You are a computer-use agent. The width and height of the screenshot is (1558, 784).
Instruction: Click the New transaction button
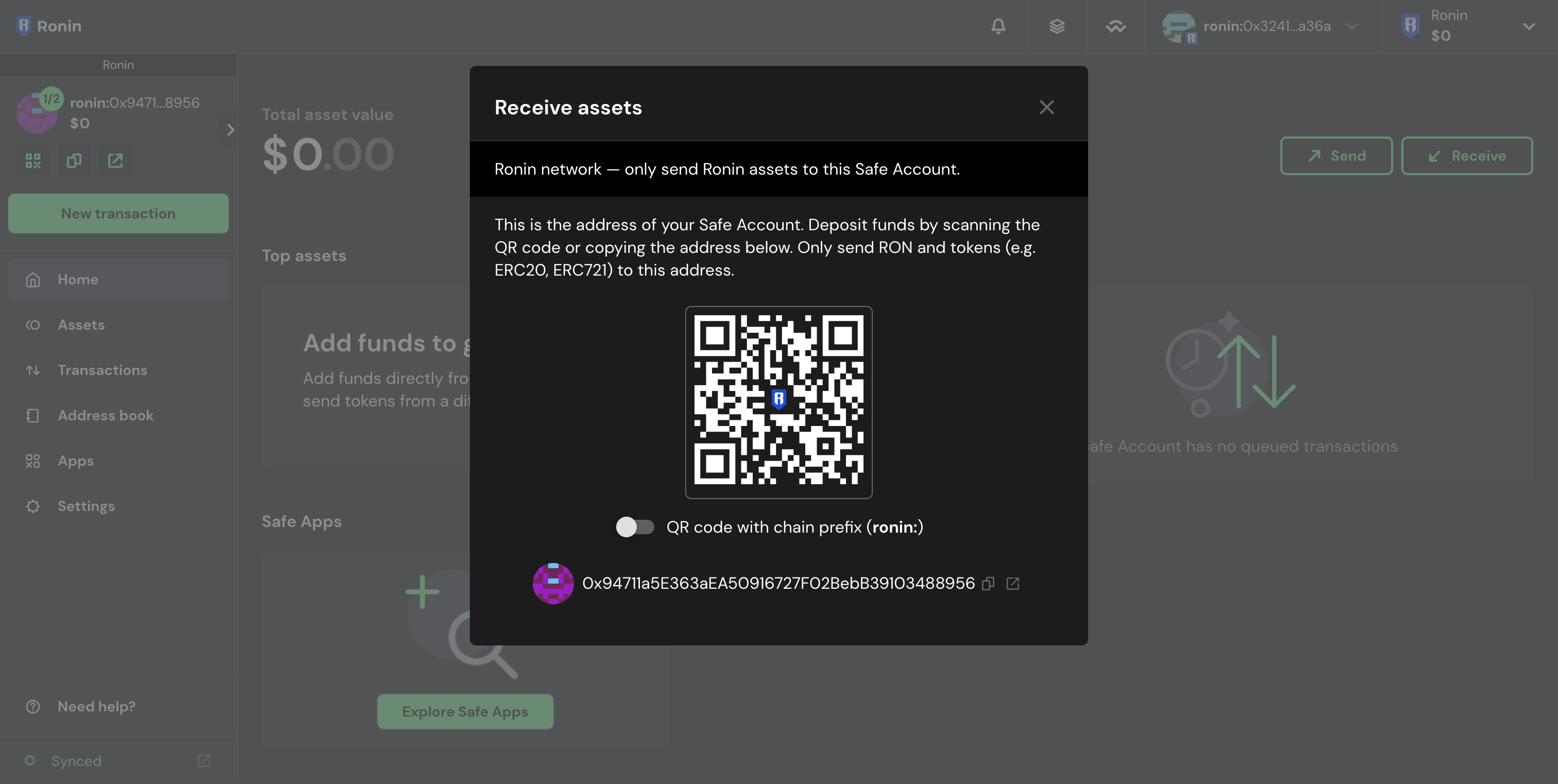[x=118, y=213]
